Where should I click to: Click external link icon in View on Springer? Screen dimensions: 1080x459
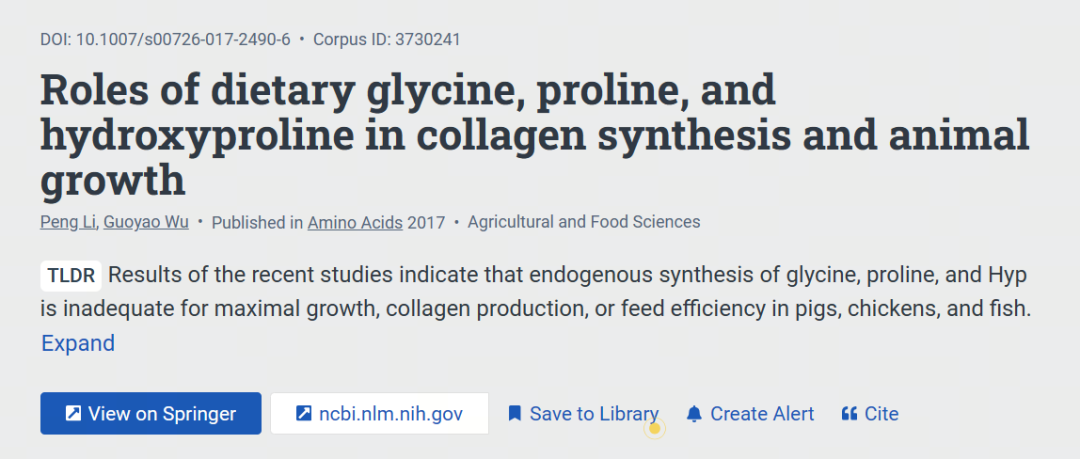coord(73,414)
